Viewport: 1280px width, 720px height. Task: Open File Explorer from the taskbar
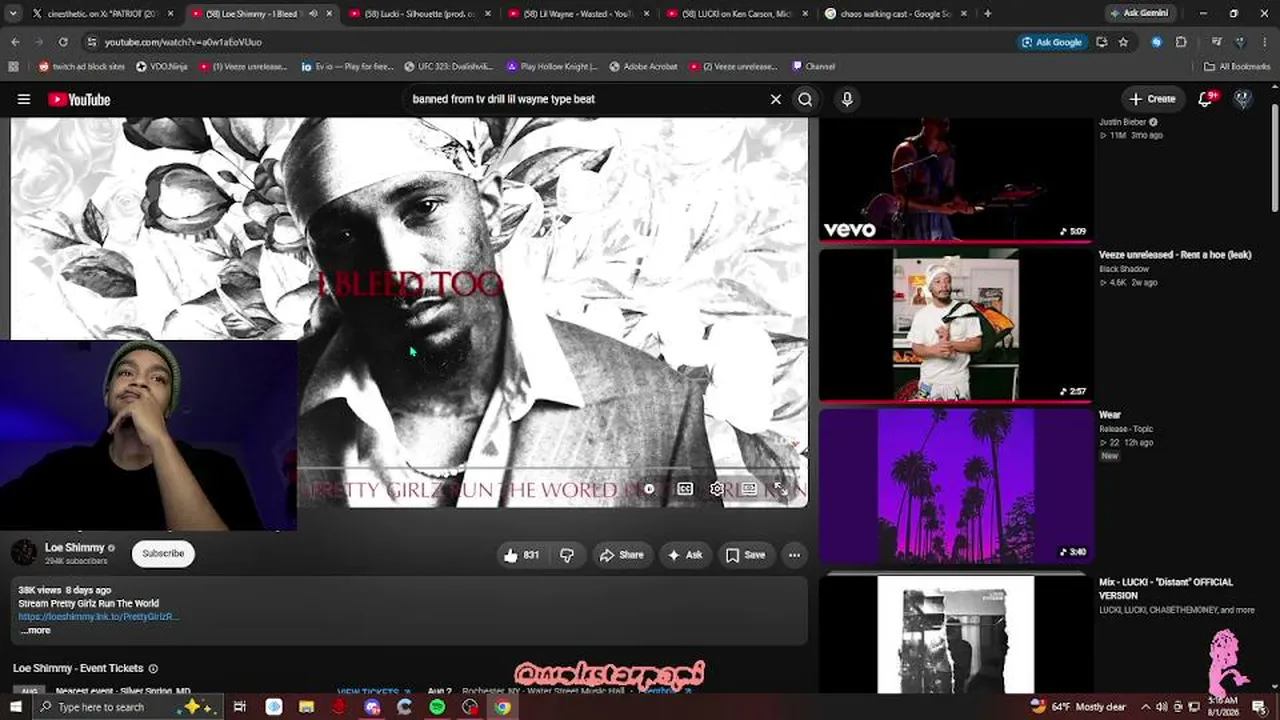pyautogui.click(x=306, y=707)
